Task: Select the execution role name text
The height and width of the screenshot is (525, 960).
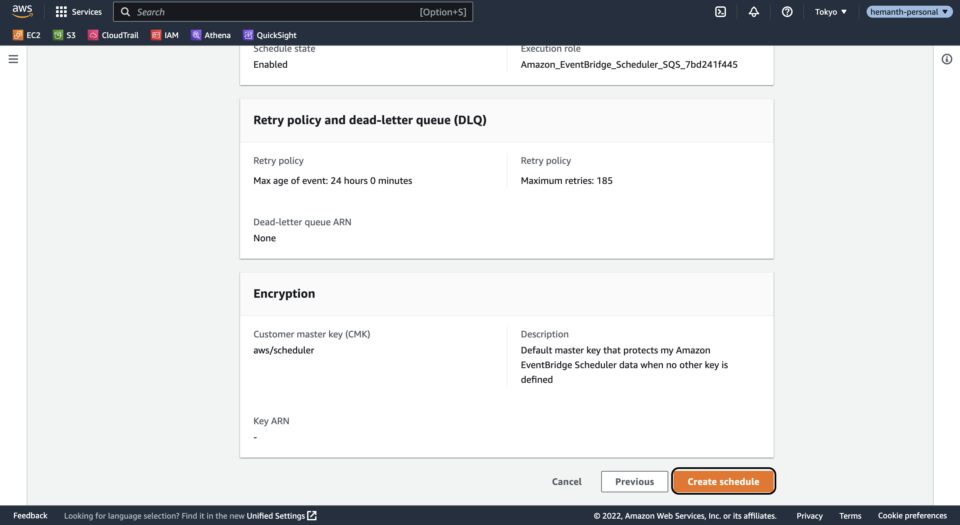Action: (x=629, y=64)
